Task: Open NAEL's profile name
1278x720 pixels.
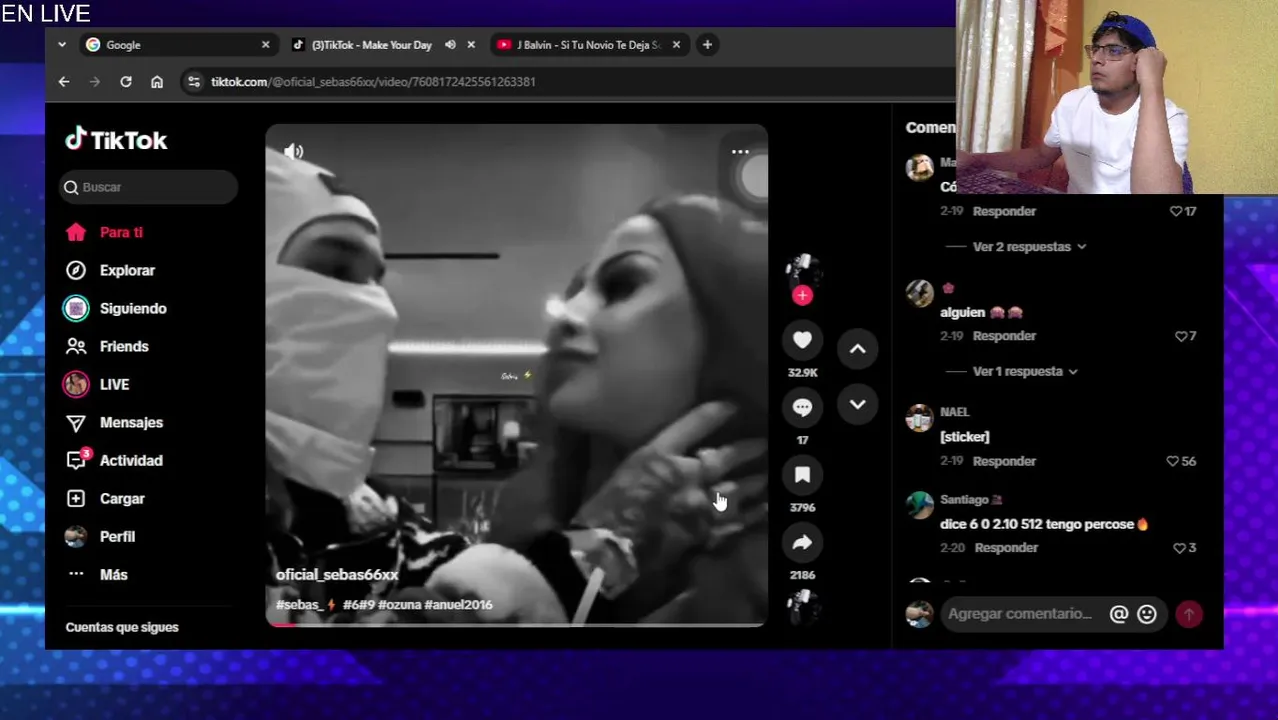Action: [x=954, y=412]
